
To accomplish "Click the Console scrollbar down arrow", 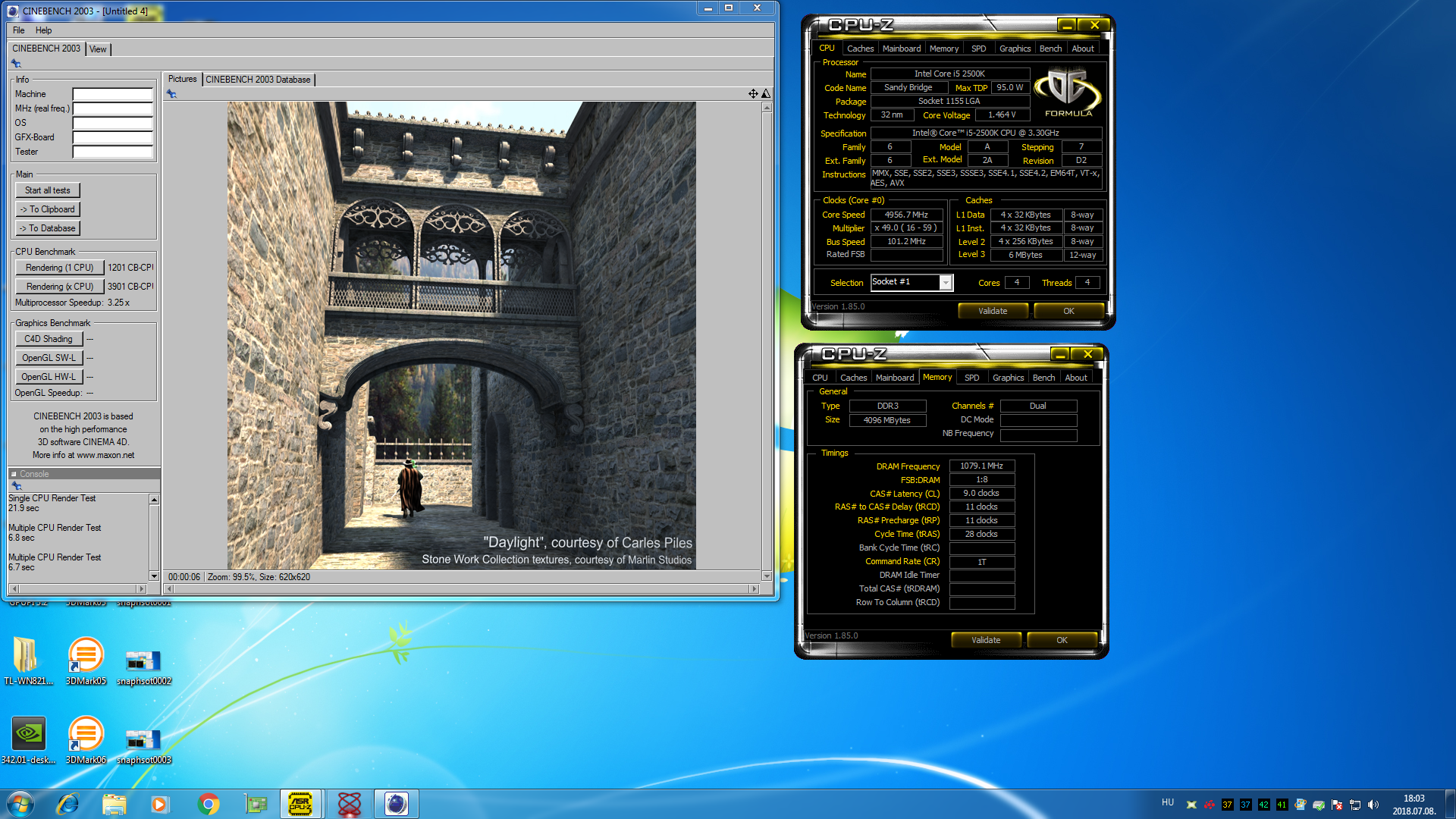I will (154, 576).
